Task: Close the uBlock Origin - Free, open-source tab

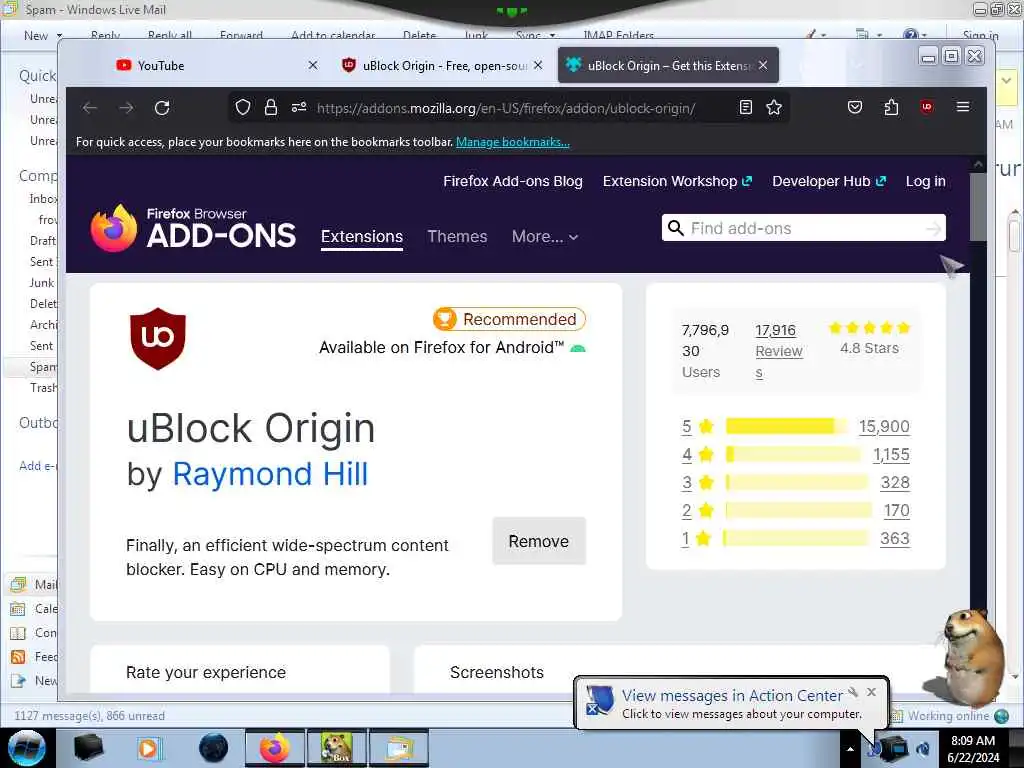Action: click(537, 65)
